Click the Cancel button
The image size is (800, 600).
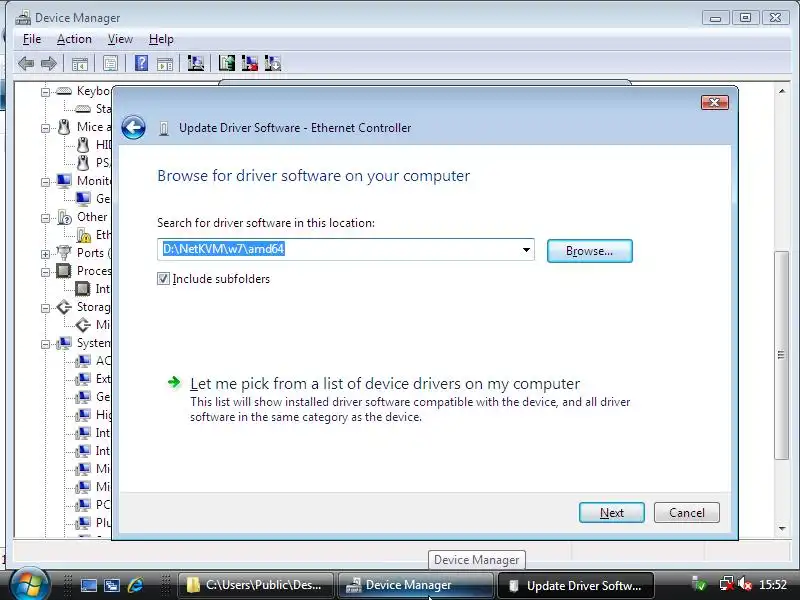[687, 513]
